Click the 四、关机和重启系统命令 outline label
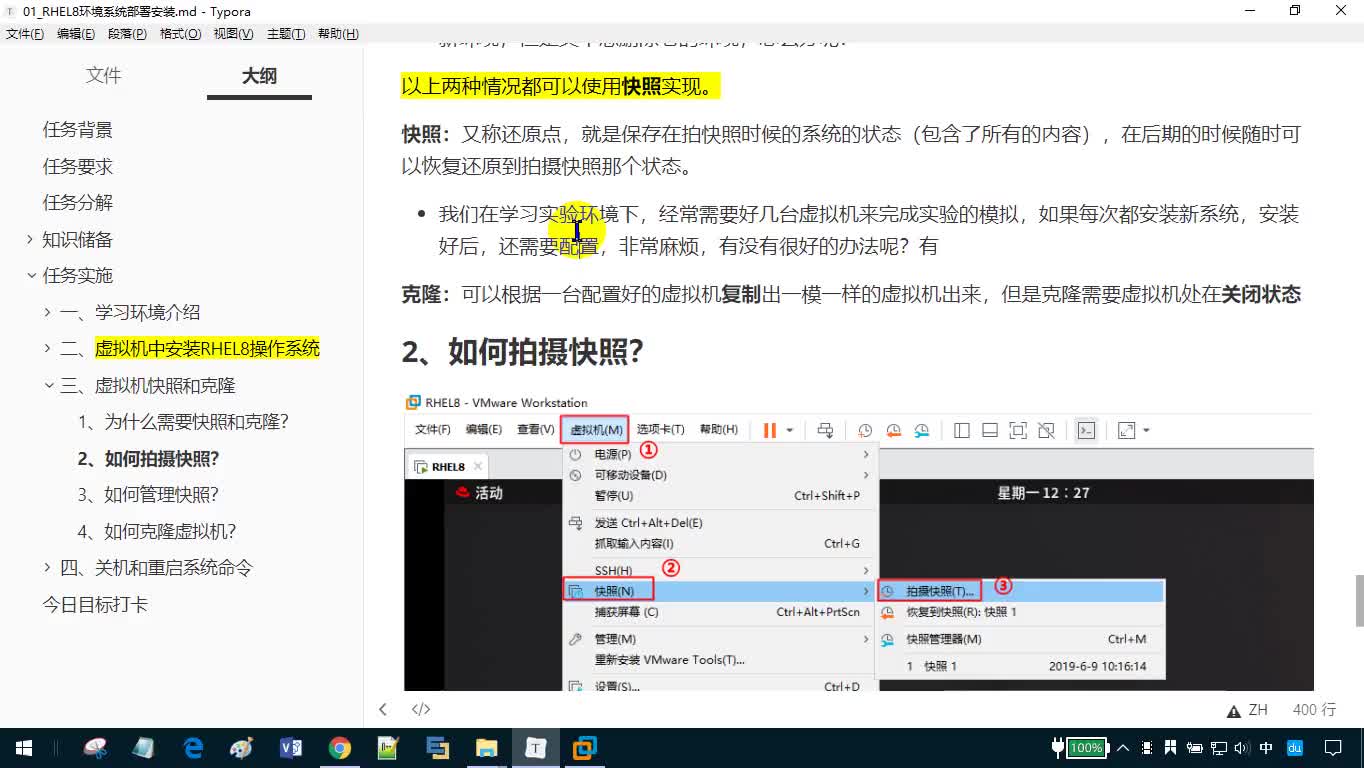 156,567
